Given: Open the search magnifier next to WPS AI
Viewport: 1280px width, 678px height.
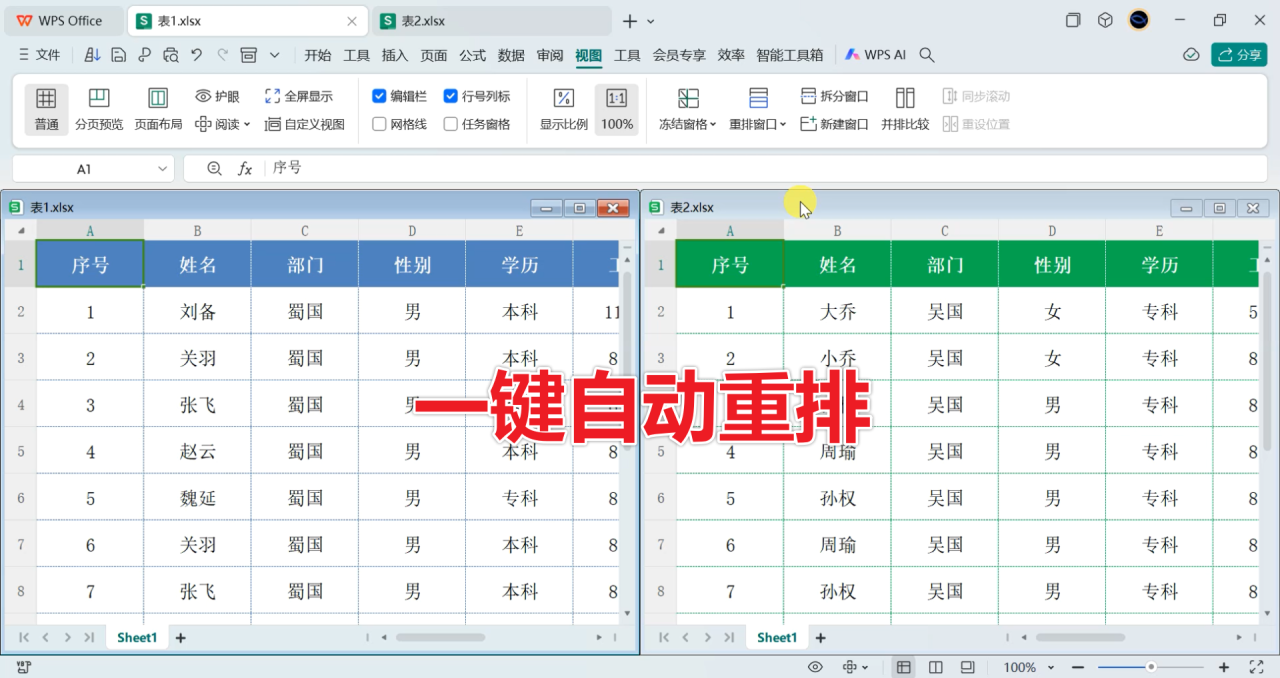Looking at the screenshot, I should [927, 55].
